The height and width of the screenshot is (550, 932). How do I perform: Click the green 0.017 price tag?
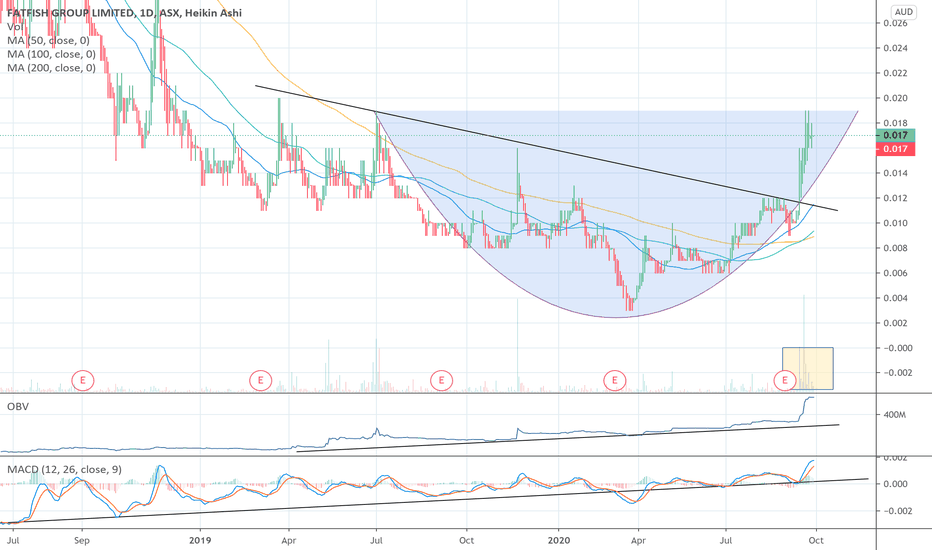pos(895,136)
